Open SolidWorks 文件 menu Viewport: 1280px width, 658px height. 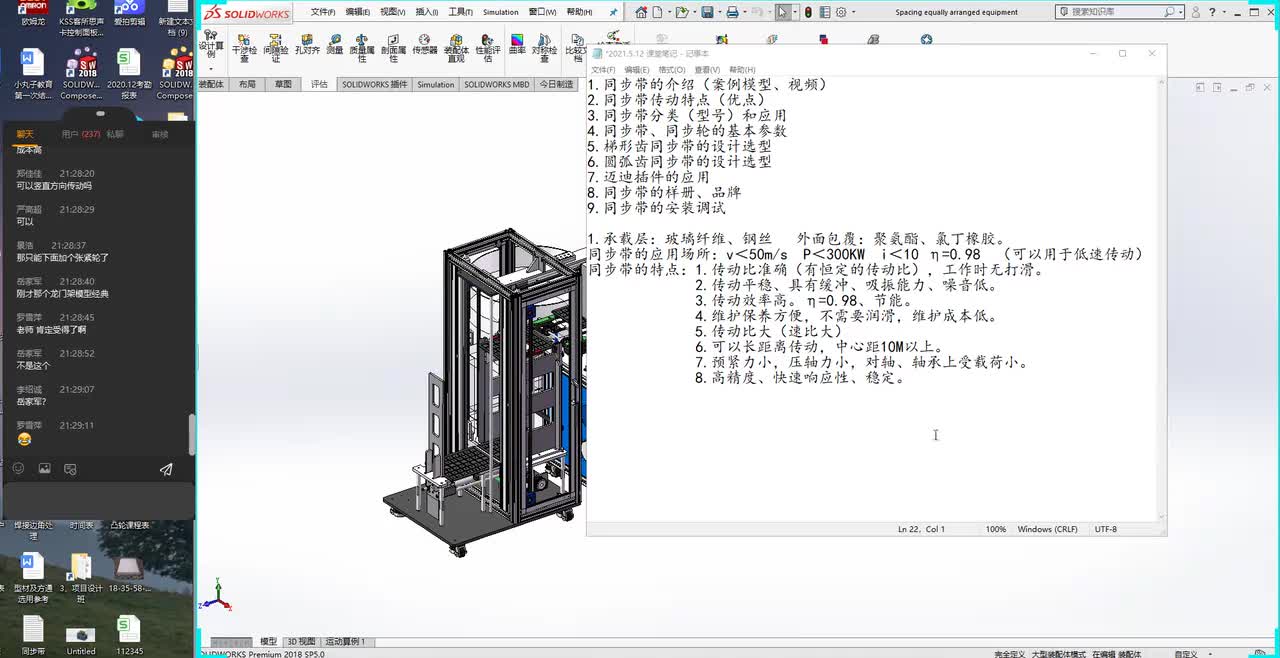[323, 12]
